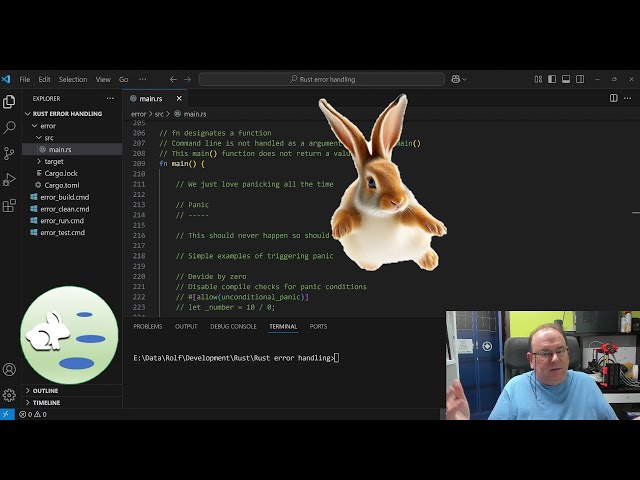Go back with the left arrow
Screen dimensions: 640x480
coord(173,79)
